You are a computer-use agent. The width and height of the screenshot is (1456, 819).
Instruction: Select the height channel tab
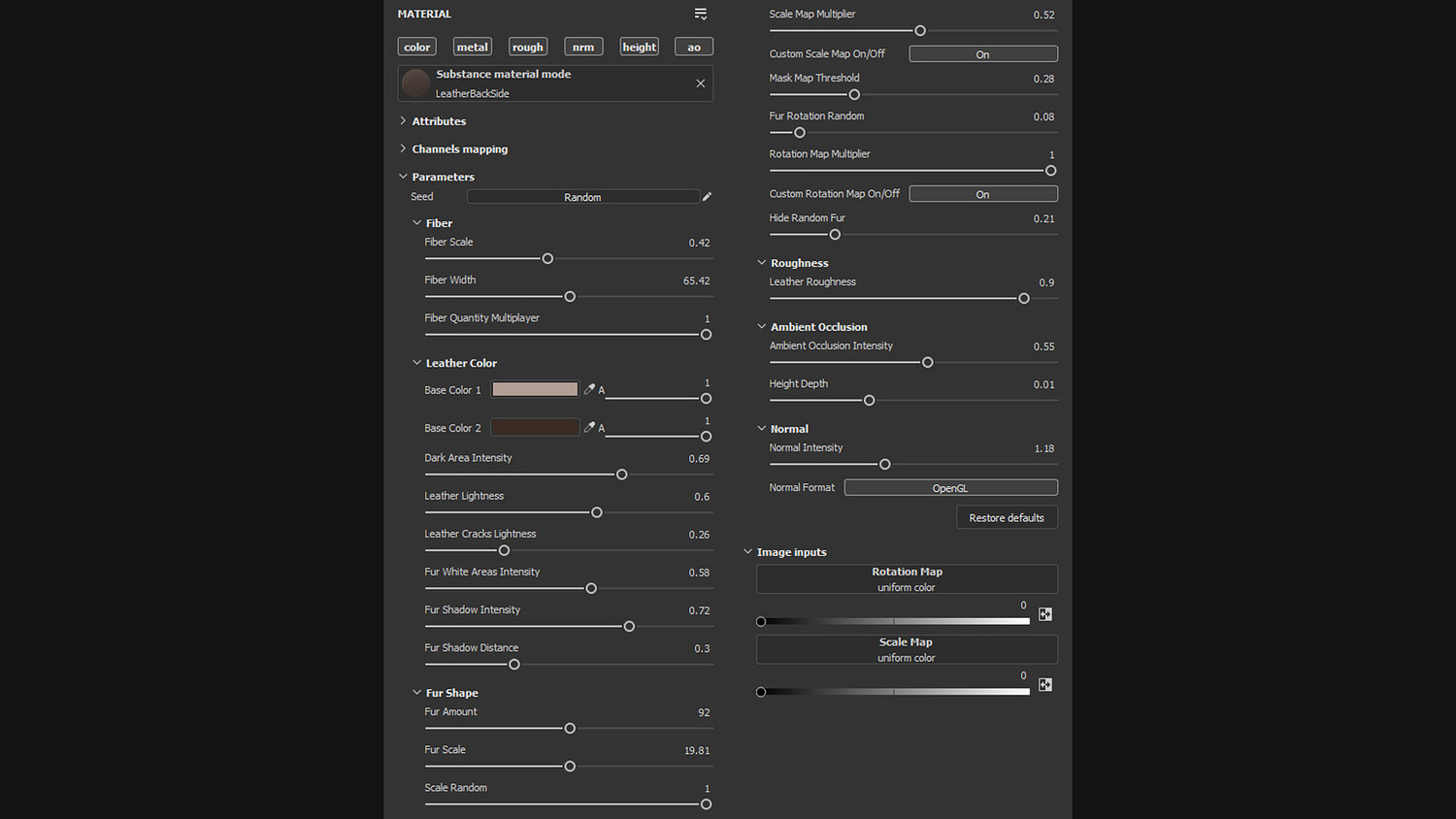pyautogui.click(x=639, y=47)
